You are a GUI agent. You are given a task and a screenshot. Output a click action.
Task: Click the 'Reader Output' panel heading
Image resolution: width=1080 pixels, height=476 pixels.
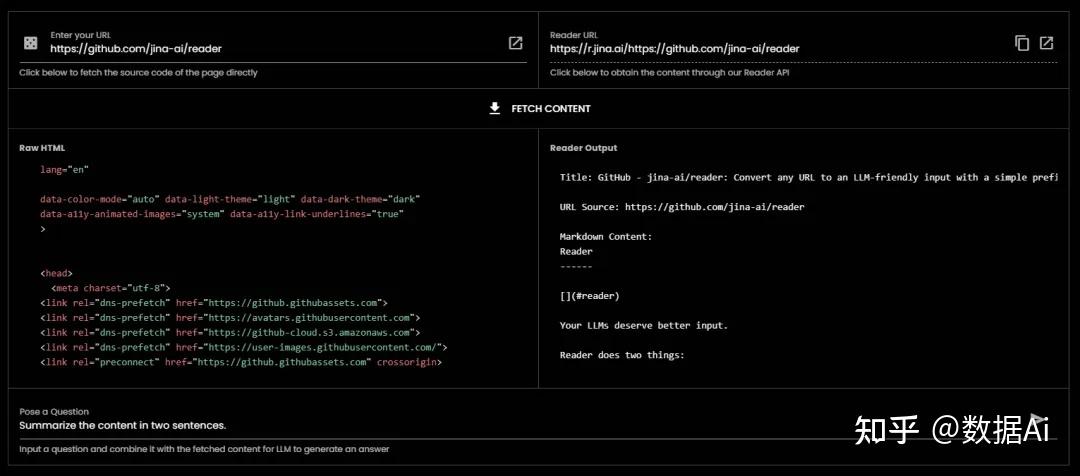pos(583,148)
